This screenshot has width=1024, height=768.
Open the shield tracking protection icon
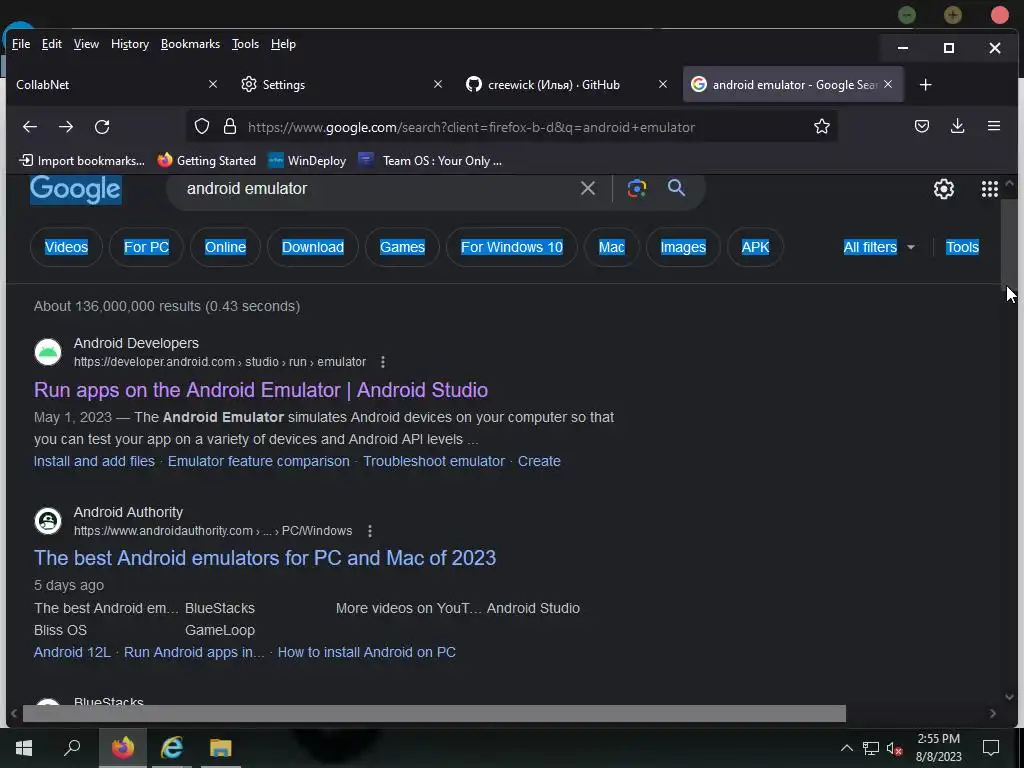202,126
